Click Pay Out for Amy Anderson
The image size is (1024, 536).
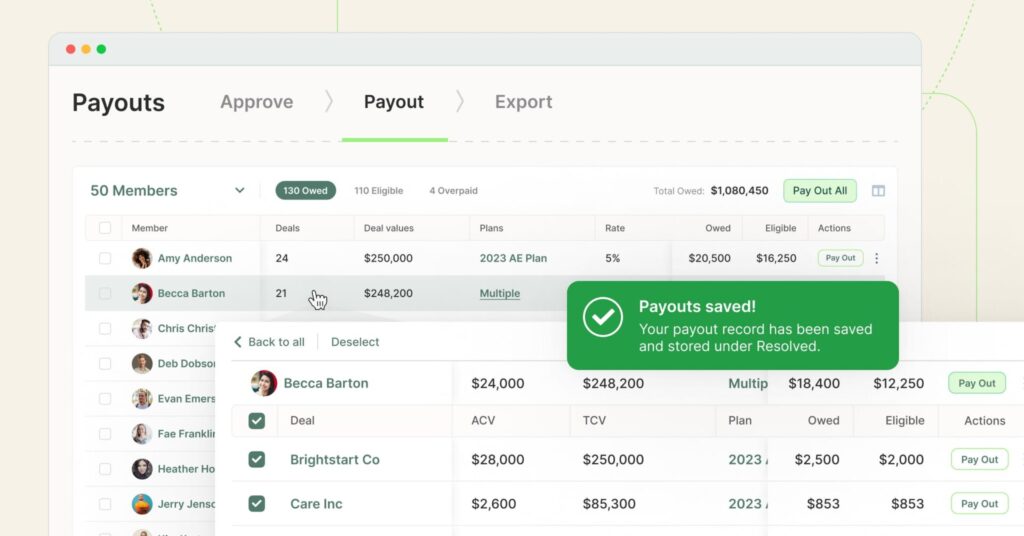coord(840,259)
